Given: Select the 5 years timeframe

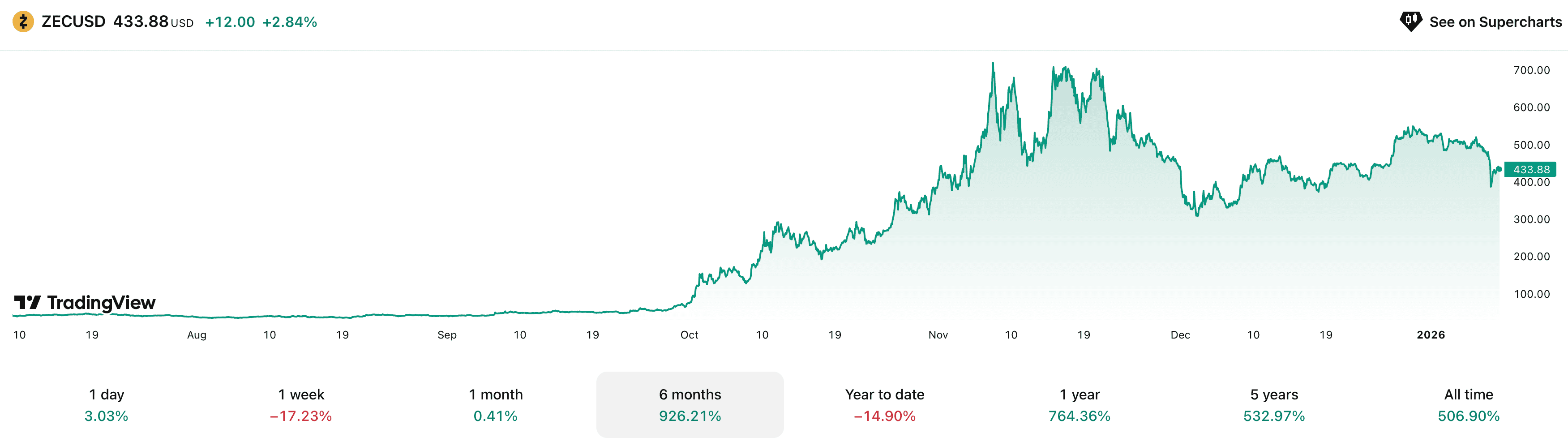Looking at the screenshot, I should pos(1274,405).
